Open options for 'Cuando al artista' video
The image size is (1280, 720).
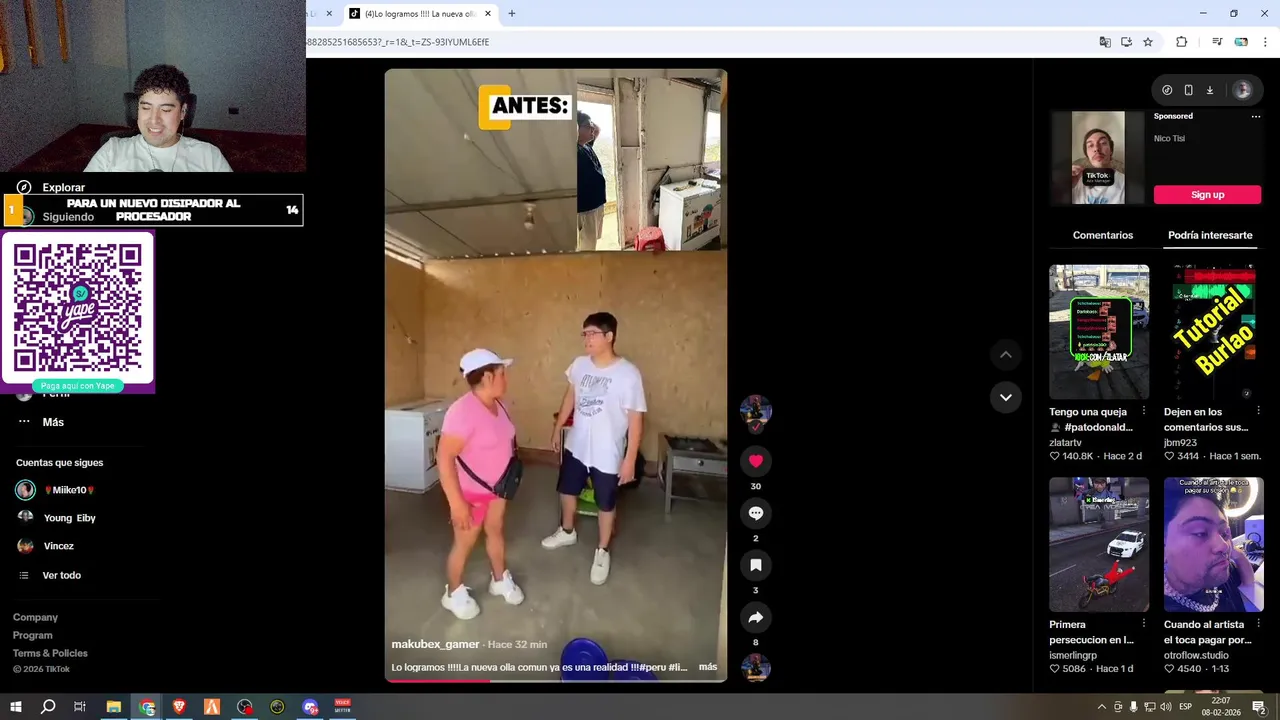[1258, 624]
